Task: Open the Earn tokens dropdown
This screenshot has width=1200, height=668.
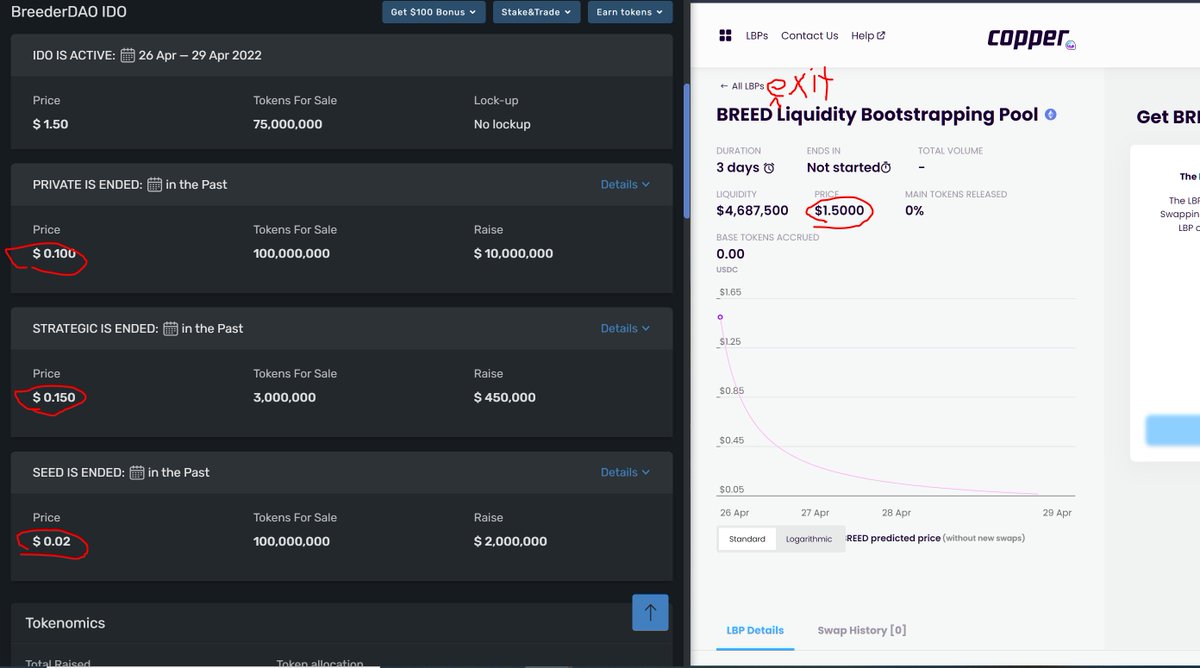Action: [x=629, y=12]
